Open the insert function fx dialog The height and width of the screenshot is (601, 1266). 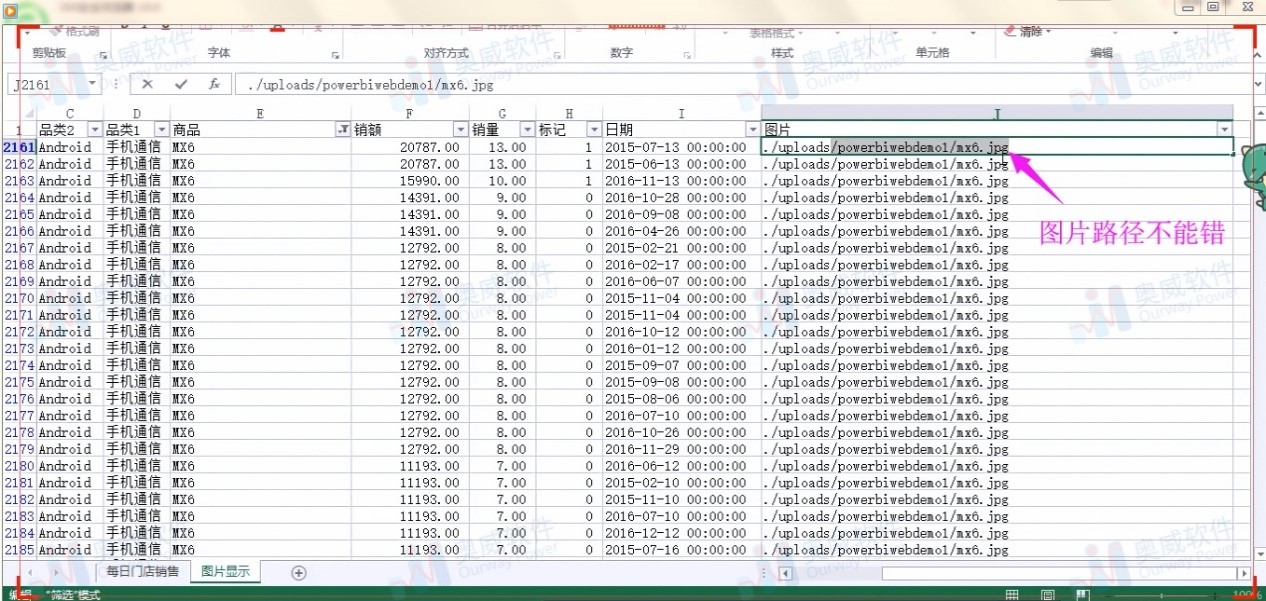[213, 84]
